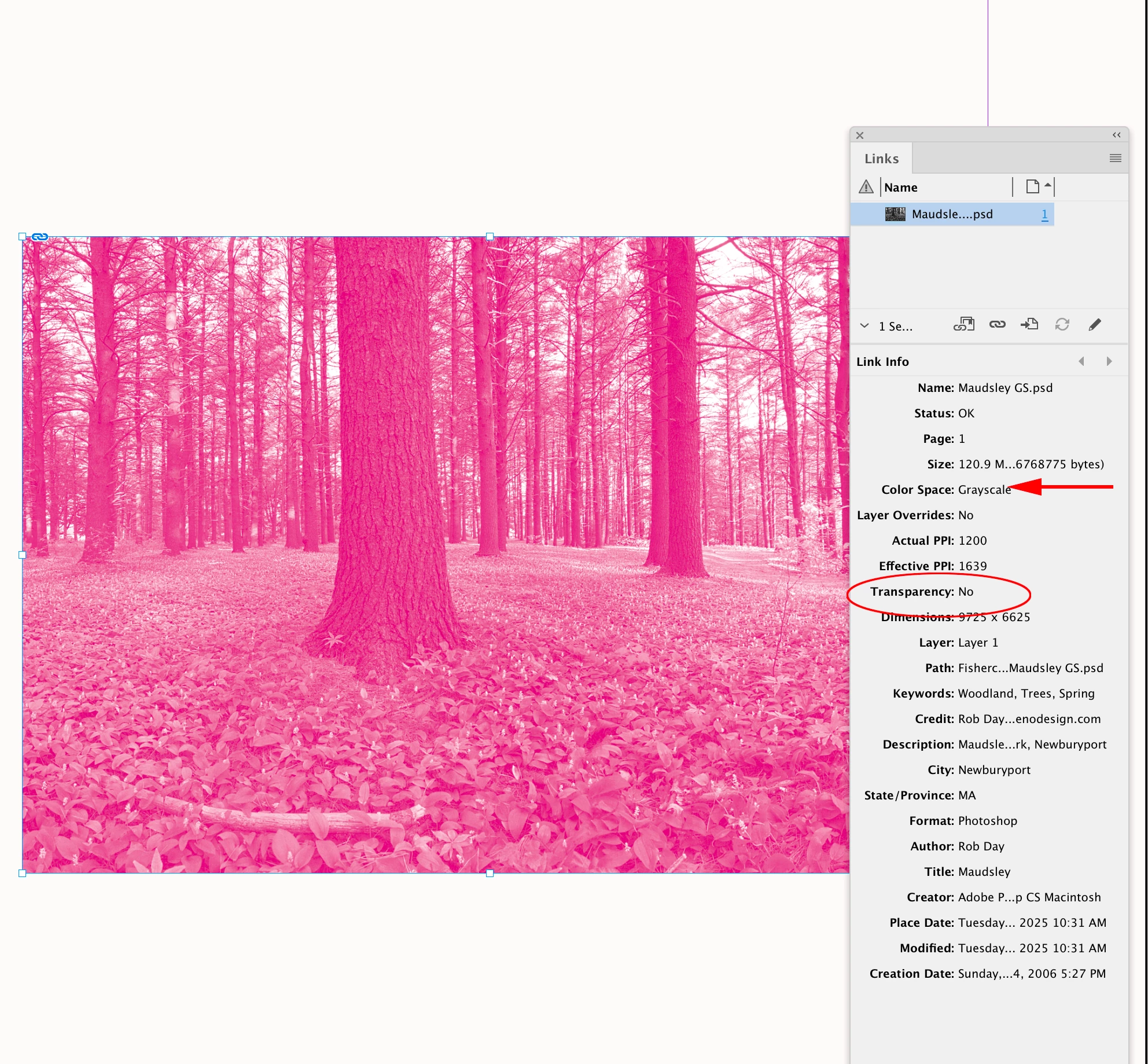This screenshot has height=1064, width=1148.
Task: Collapse Links panel with double-arrow icon
Action: (1116, 135)
